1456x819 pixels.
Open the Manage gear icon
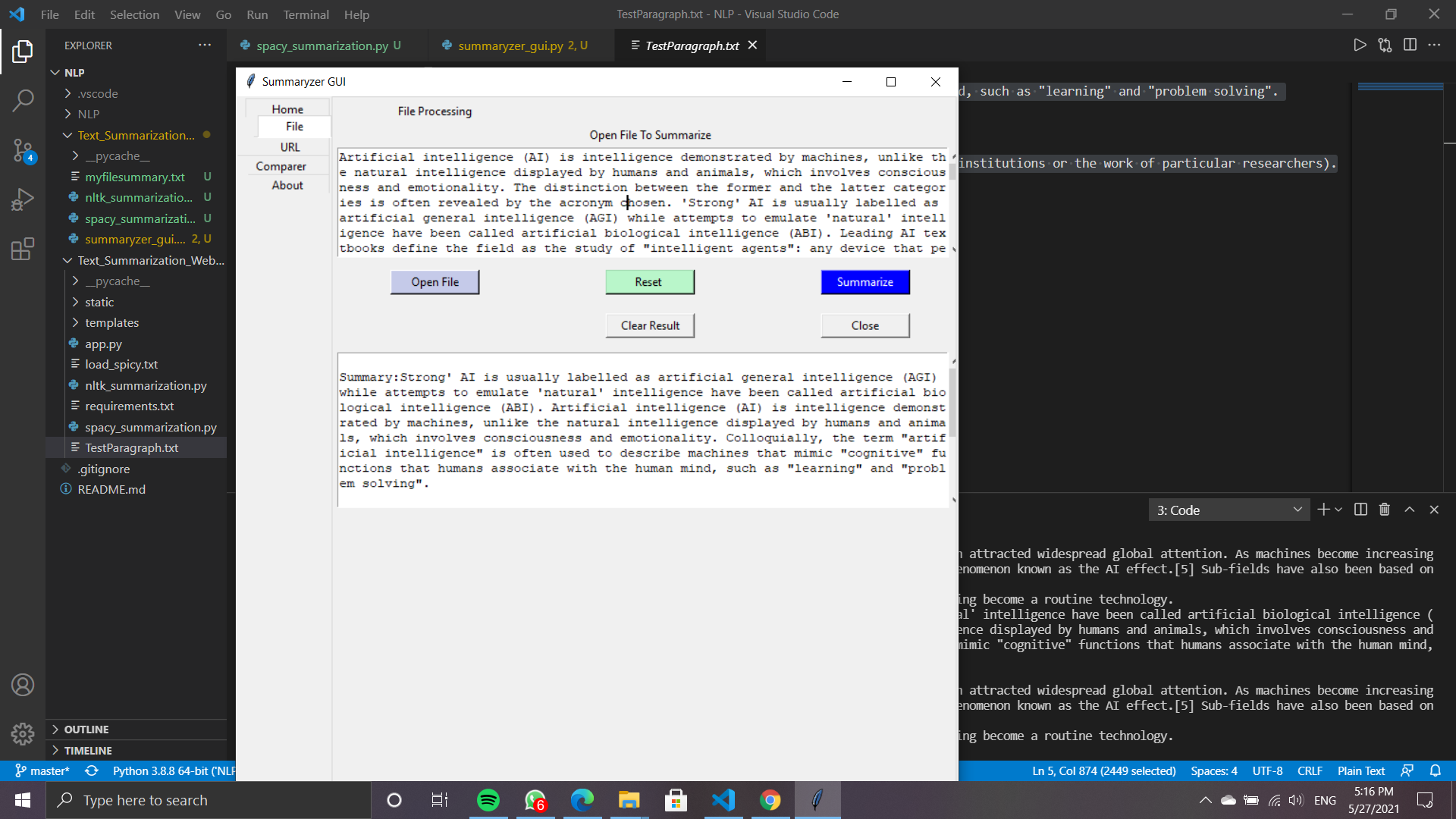point(23,733)
